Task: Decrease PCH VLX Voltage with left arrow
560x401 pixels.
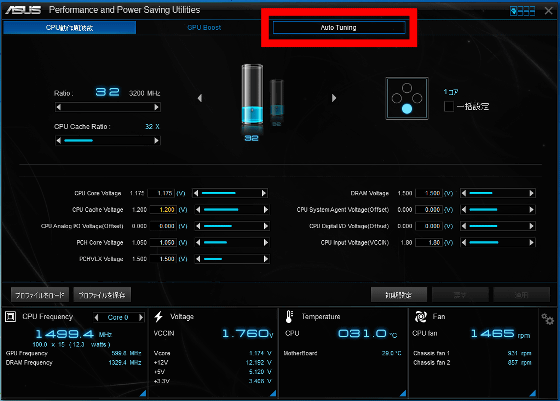Action: click(198, 259)
